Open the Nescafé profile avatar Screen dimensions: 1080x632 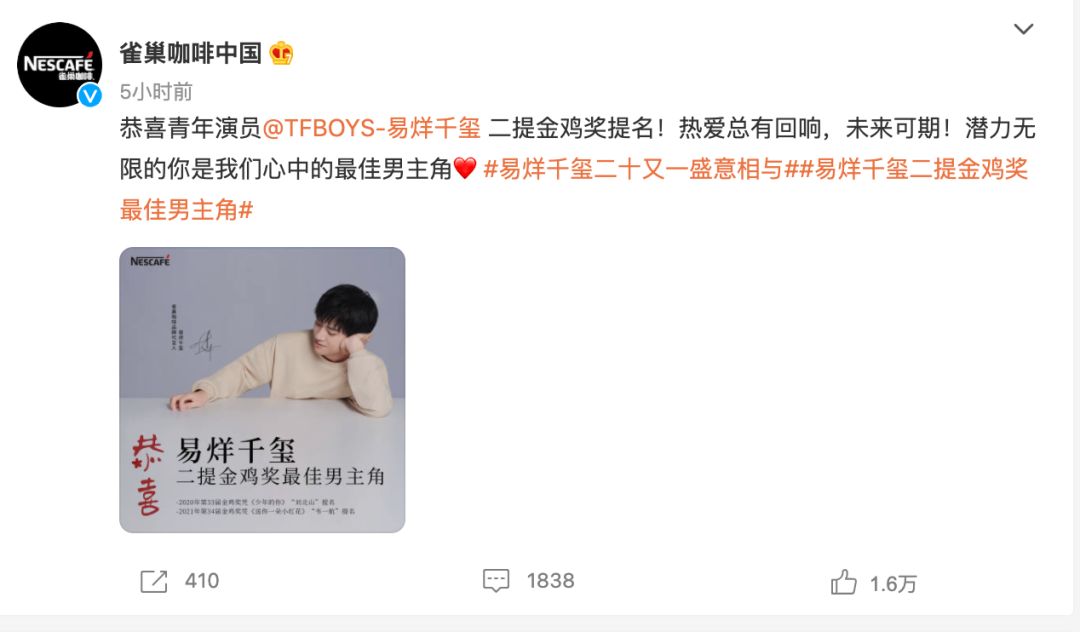tap(59, 64)
